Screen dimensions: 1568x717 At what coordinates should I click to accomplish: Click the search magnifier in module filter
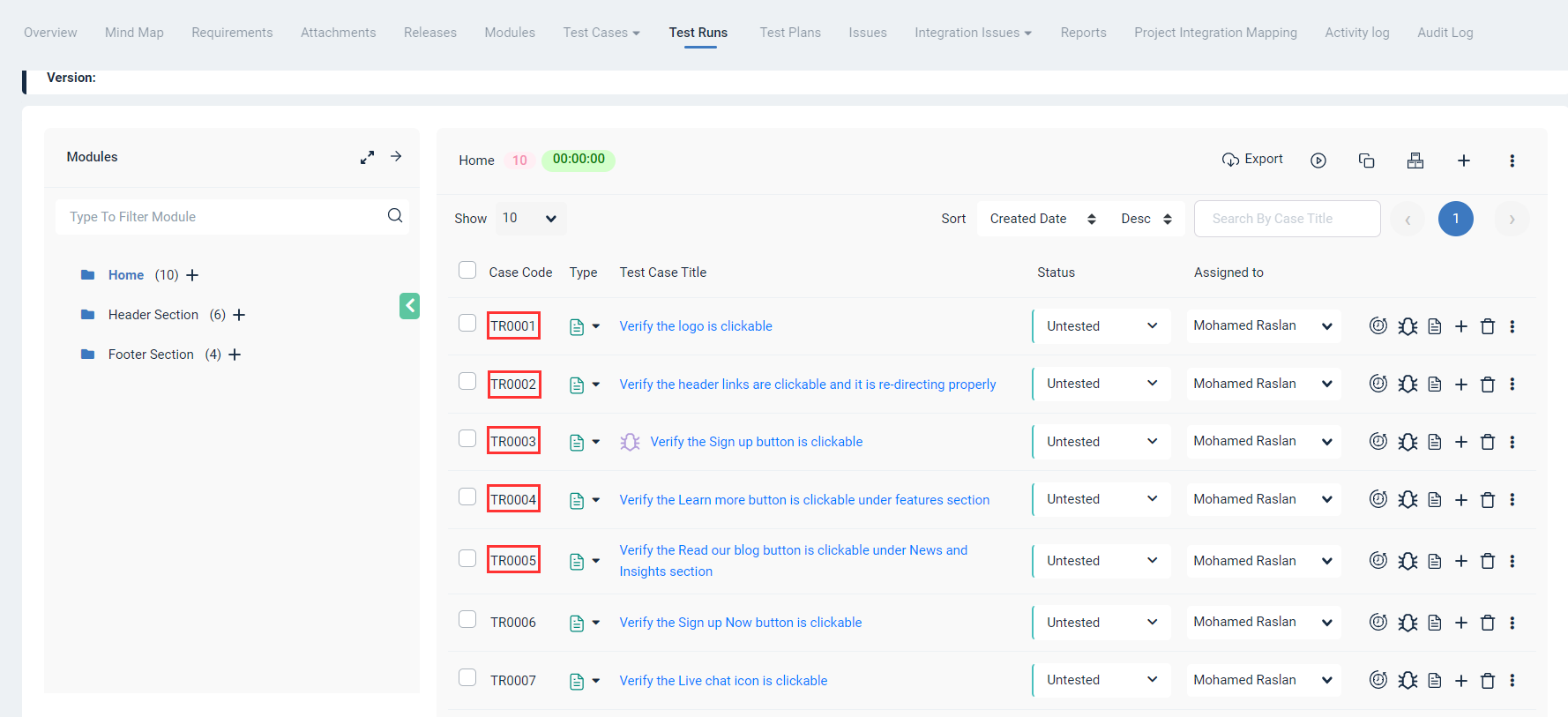pyautogui.click(x=395, y=216)
